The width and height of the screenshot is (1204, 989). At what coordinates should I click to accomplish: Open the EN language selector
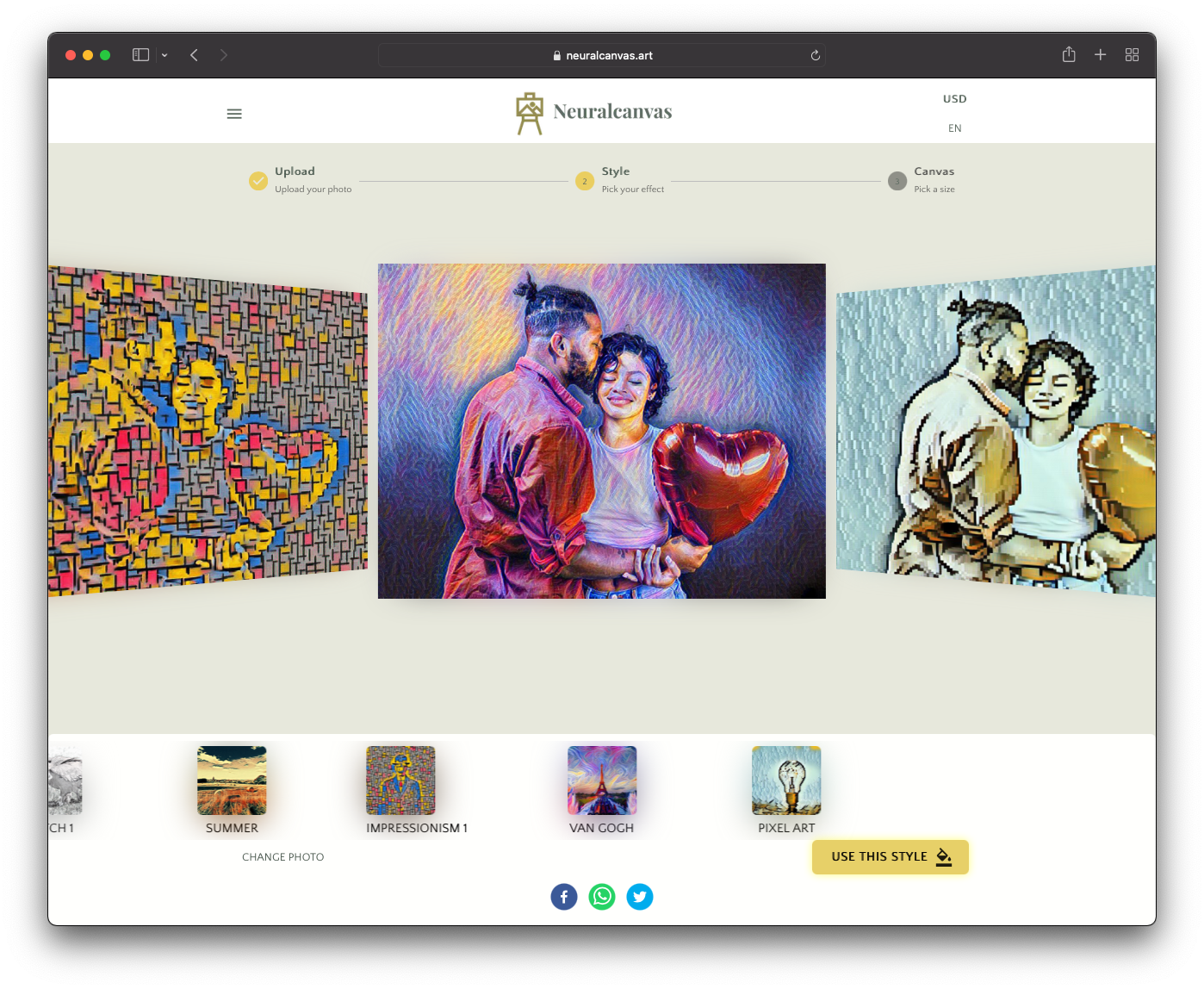click(953, 128)
